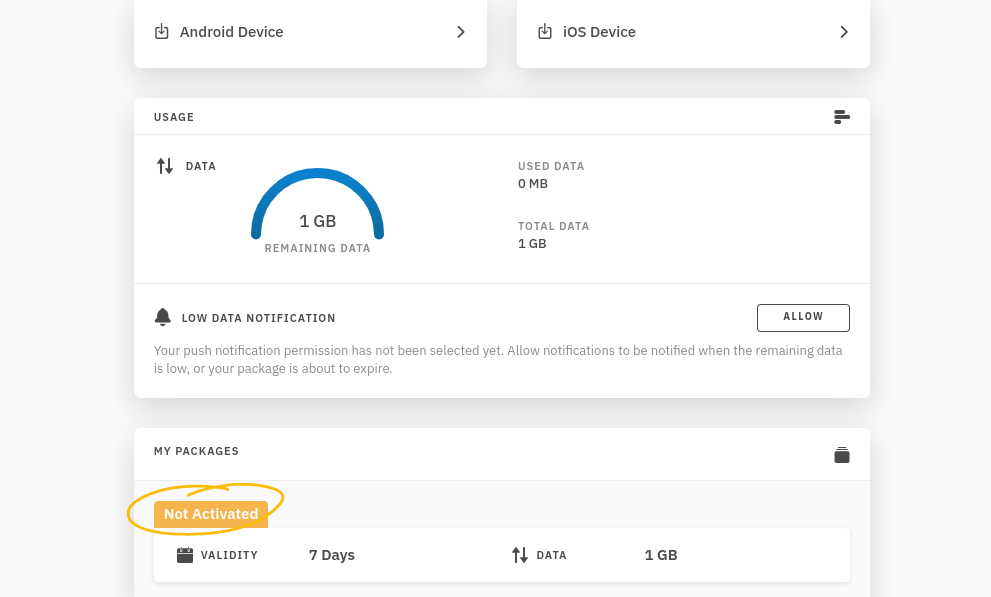The width and height of the screenshot is (991, 597).
Task: Open the Android Device installation card
Action: (310, 33)
